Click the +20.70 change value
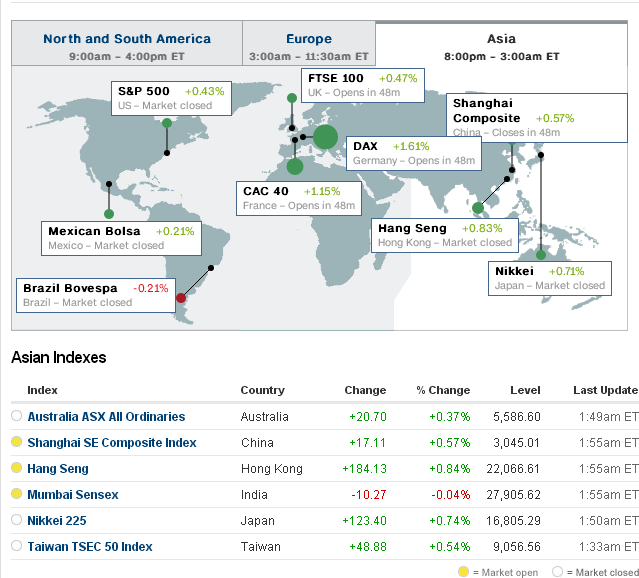Viewport: 639px width, 578px height. point(368,417)
